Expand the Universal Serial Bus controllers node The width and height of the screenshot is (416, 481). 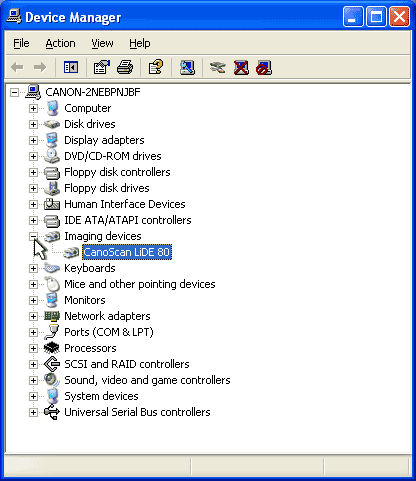33,412
